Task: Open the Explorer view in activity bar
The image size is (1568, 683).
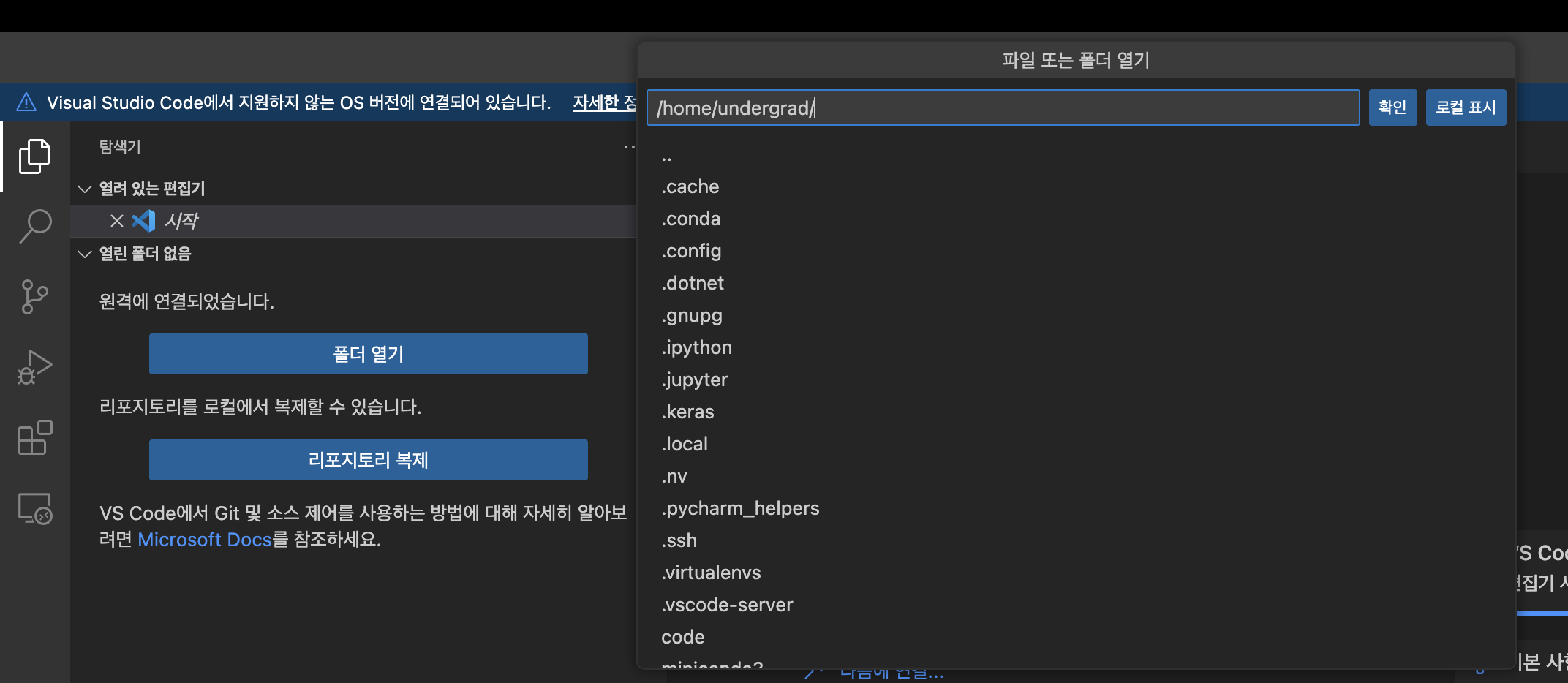Action: pos(34,156)
